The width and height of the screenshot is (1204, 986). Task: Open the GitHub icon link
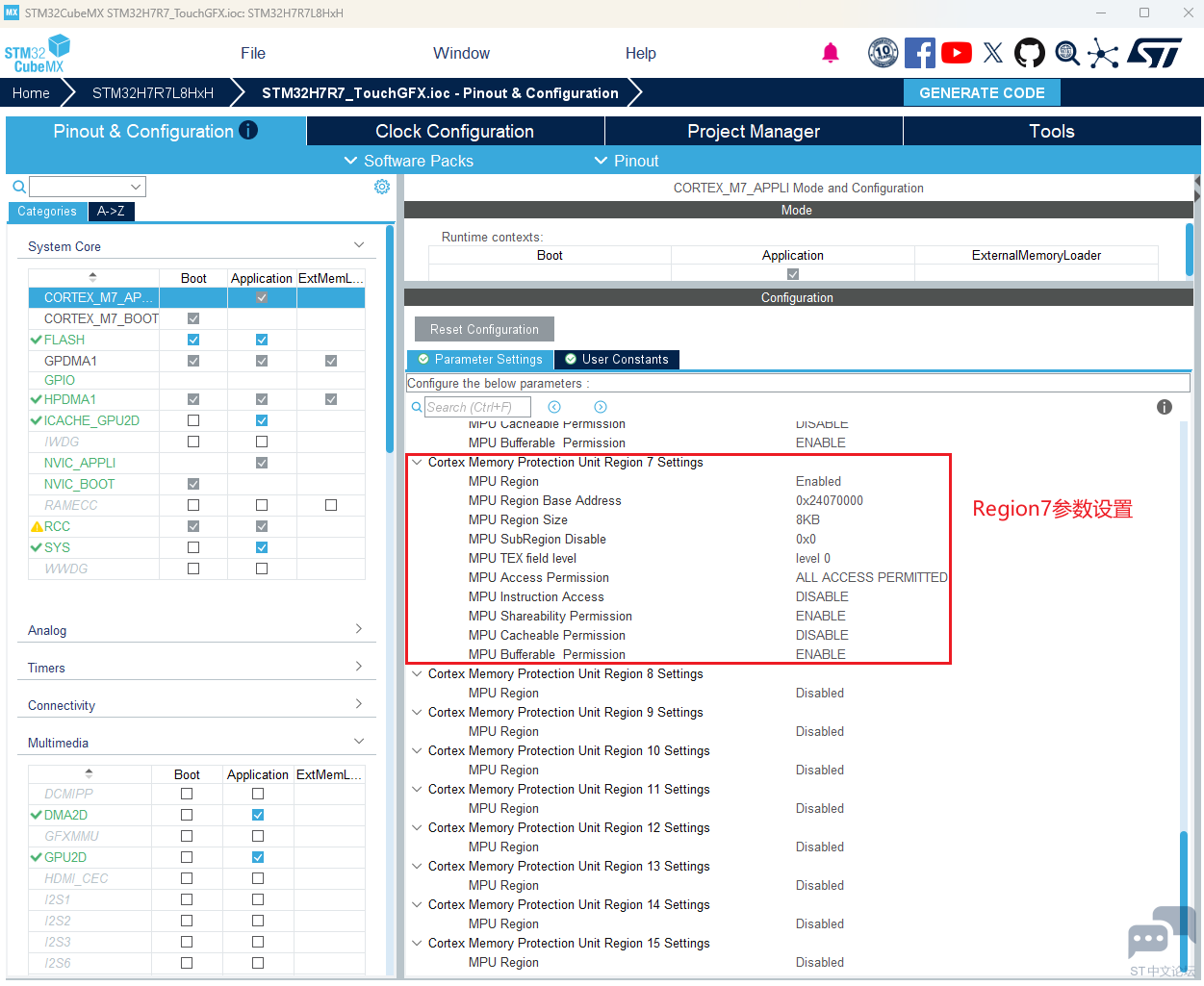pos(1030,53)
